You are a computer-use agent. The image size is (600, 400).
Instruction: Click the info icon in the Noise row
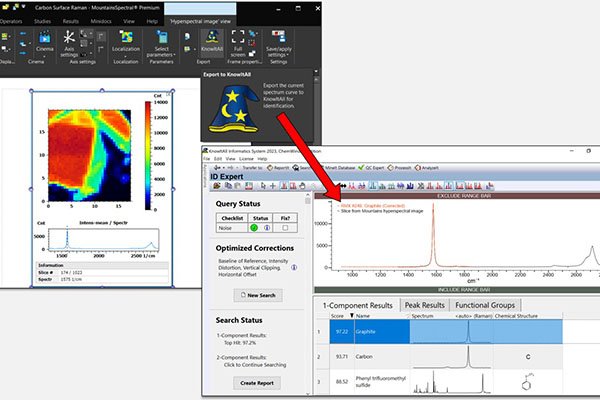pyautogui.click(x=267, y=228)
